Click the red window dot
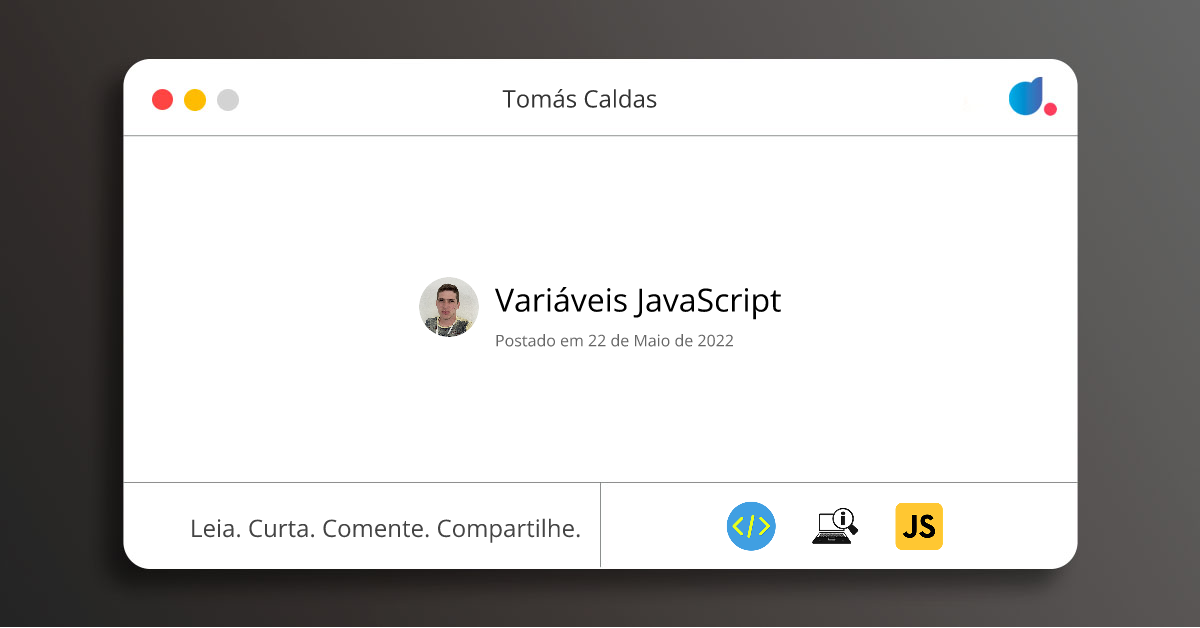This screenshot has width=1200, height=628. (x=162, y=100)
